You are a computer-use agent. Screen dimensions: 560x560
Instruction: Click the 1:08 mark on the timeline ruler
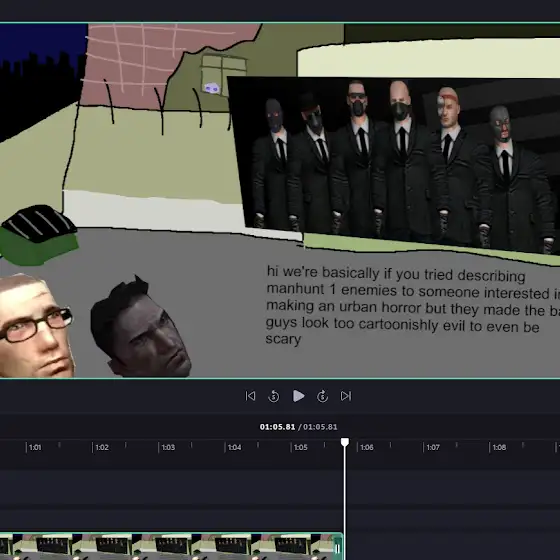pyautogui.click(x=499, y=447)
